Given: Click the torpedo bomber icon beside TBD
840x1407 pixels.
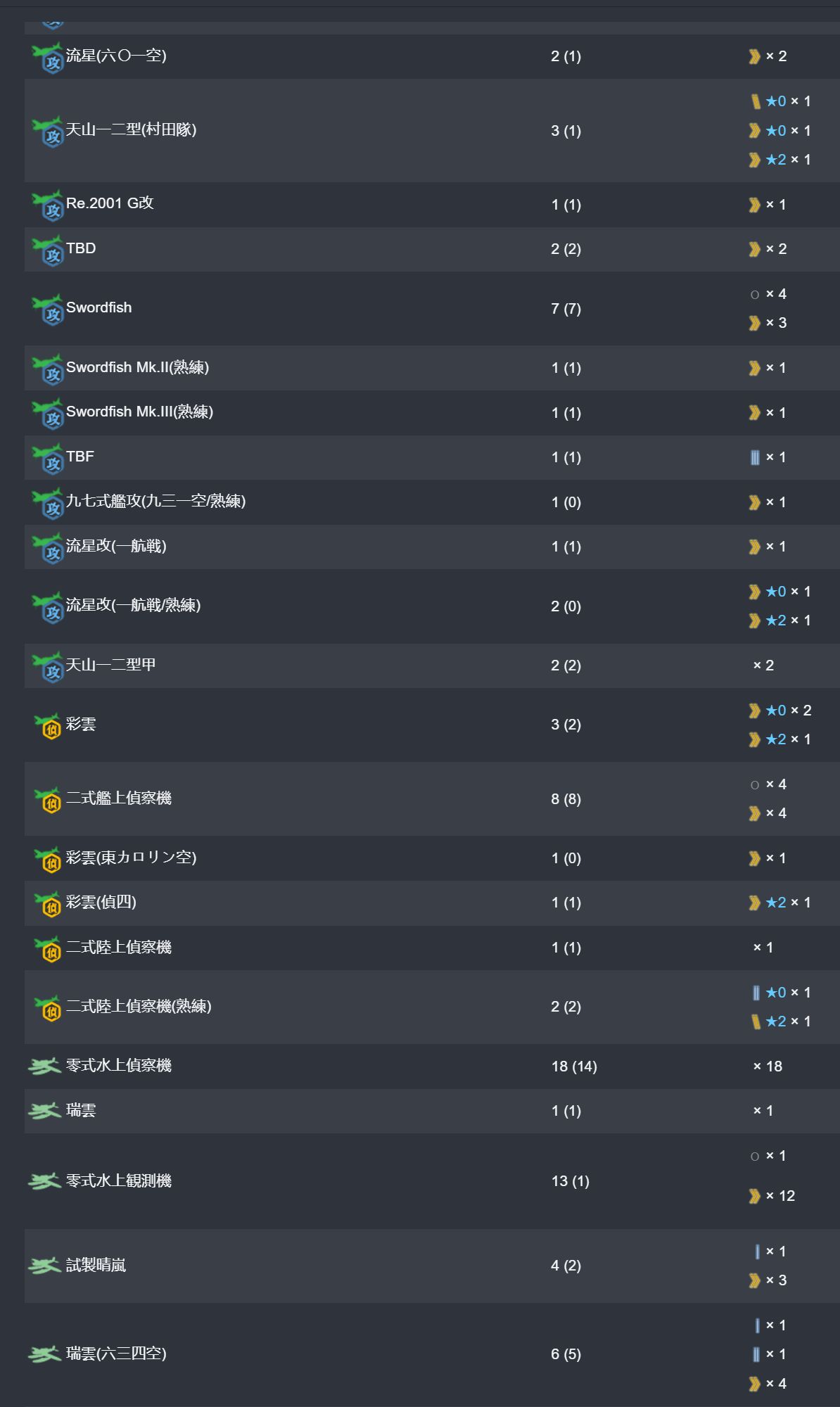Looking at the screenshot, I should point(48,250).
